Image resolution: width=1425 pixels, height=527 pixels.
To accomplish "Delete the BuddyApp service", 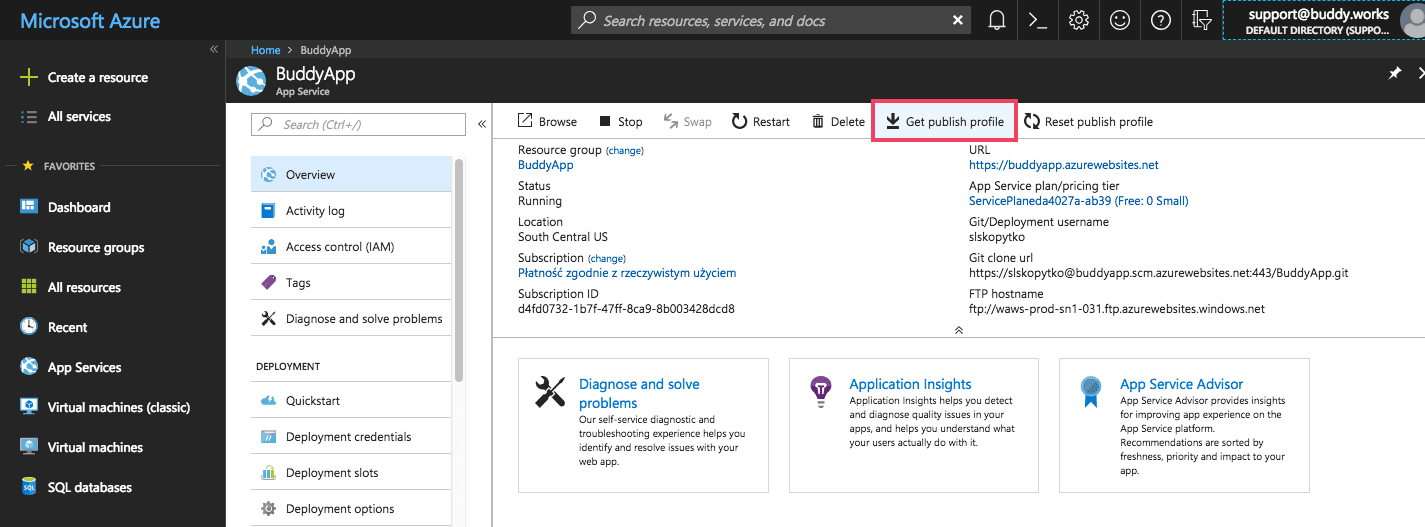I will [838, 121].
